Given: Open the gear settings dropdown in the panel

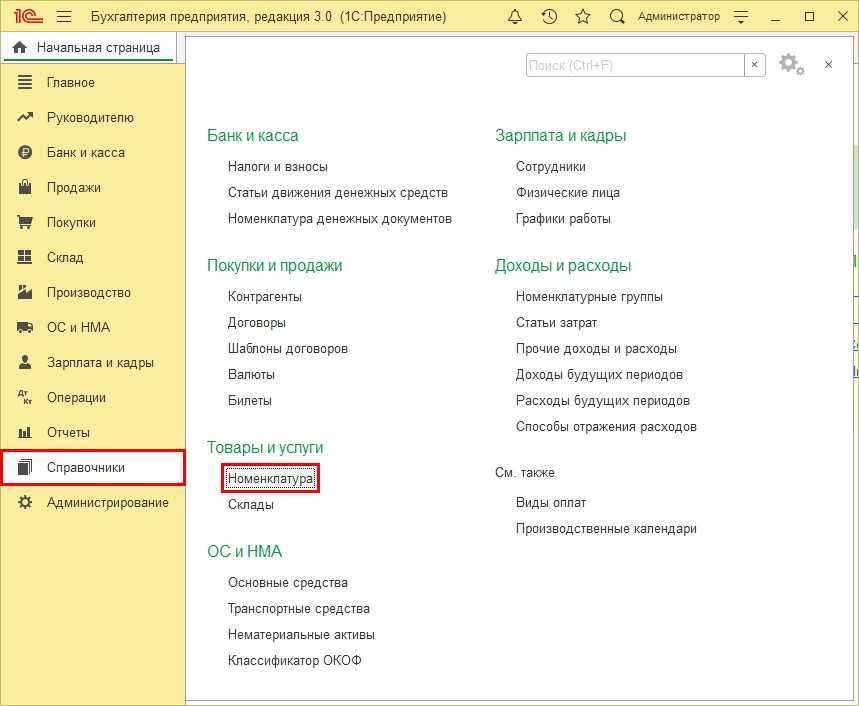Looking at the screenshot, I should click(x=791, y=65).
